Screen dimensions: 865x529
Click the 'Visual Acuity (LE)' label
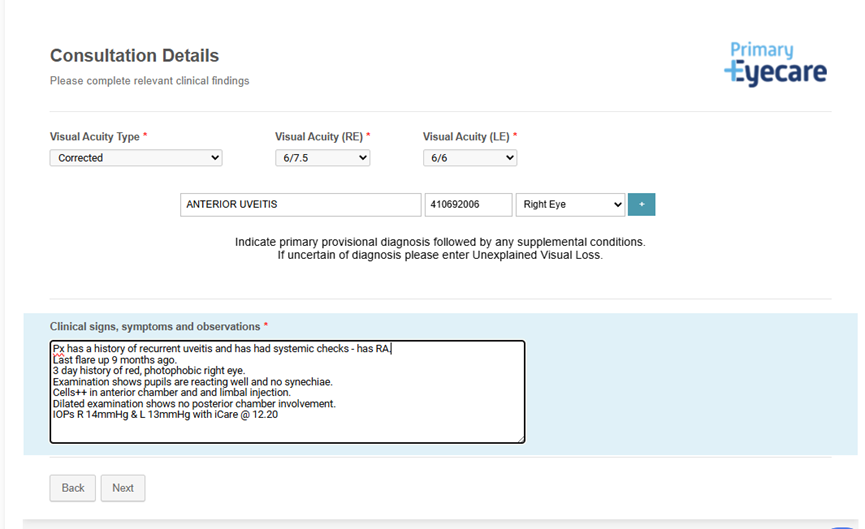click(466, 137)
